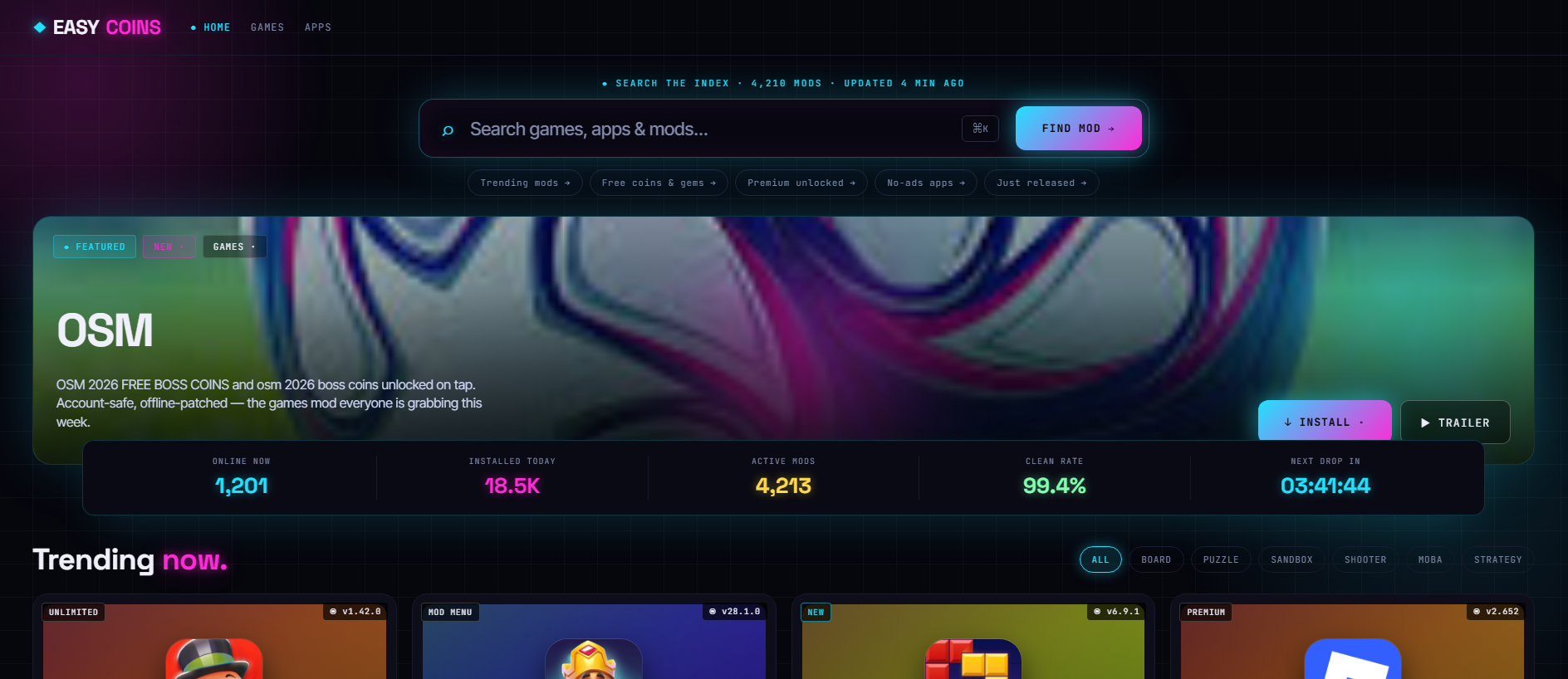1568x679 pixels.
Task: Filter trending by SHOOTER
Action: coord(1365,559)
